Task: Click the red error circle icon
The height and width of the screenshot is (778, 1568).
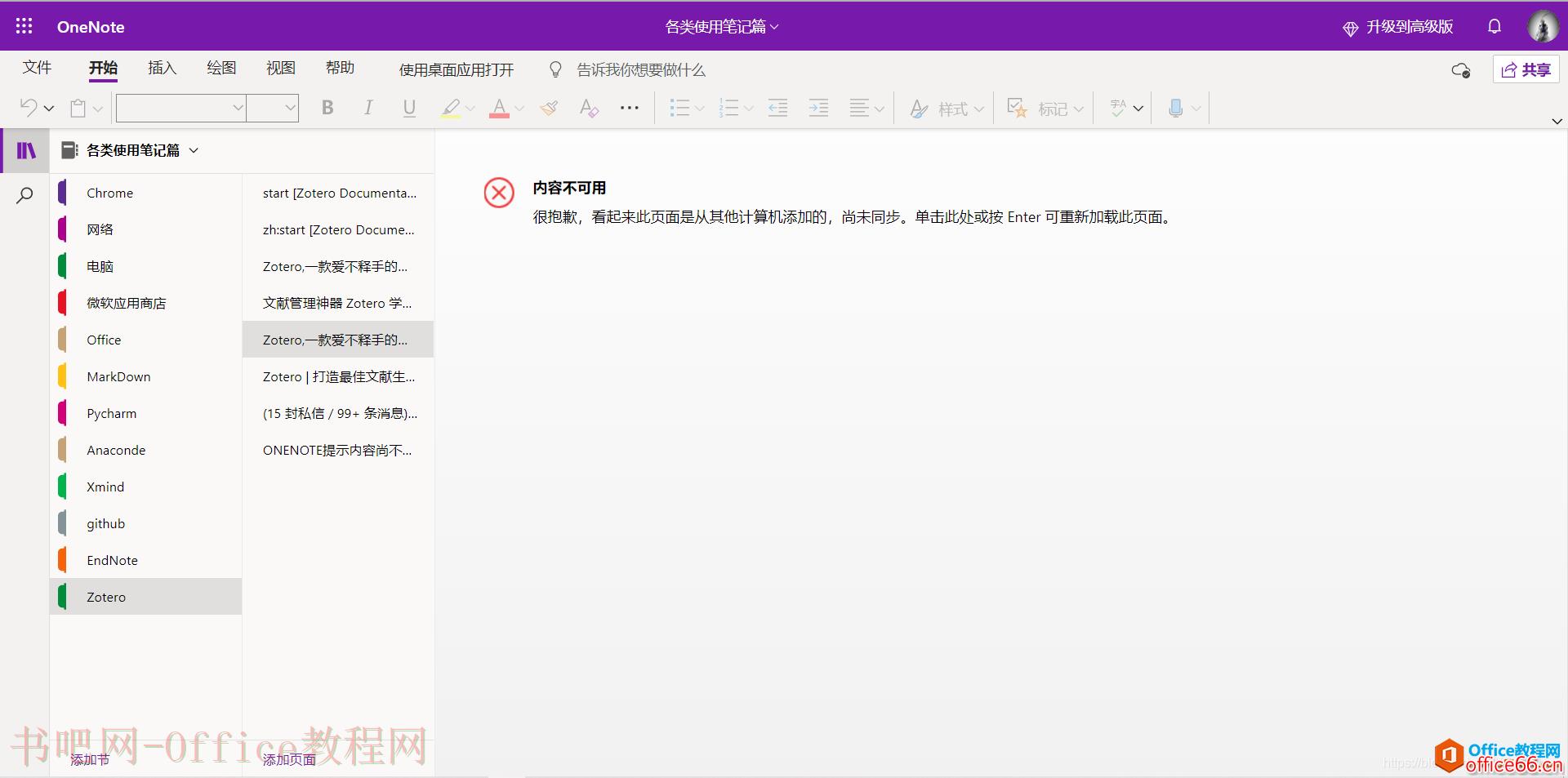Action: pos(499,193)
